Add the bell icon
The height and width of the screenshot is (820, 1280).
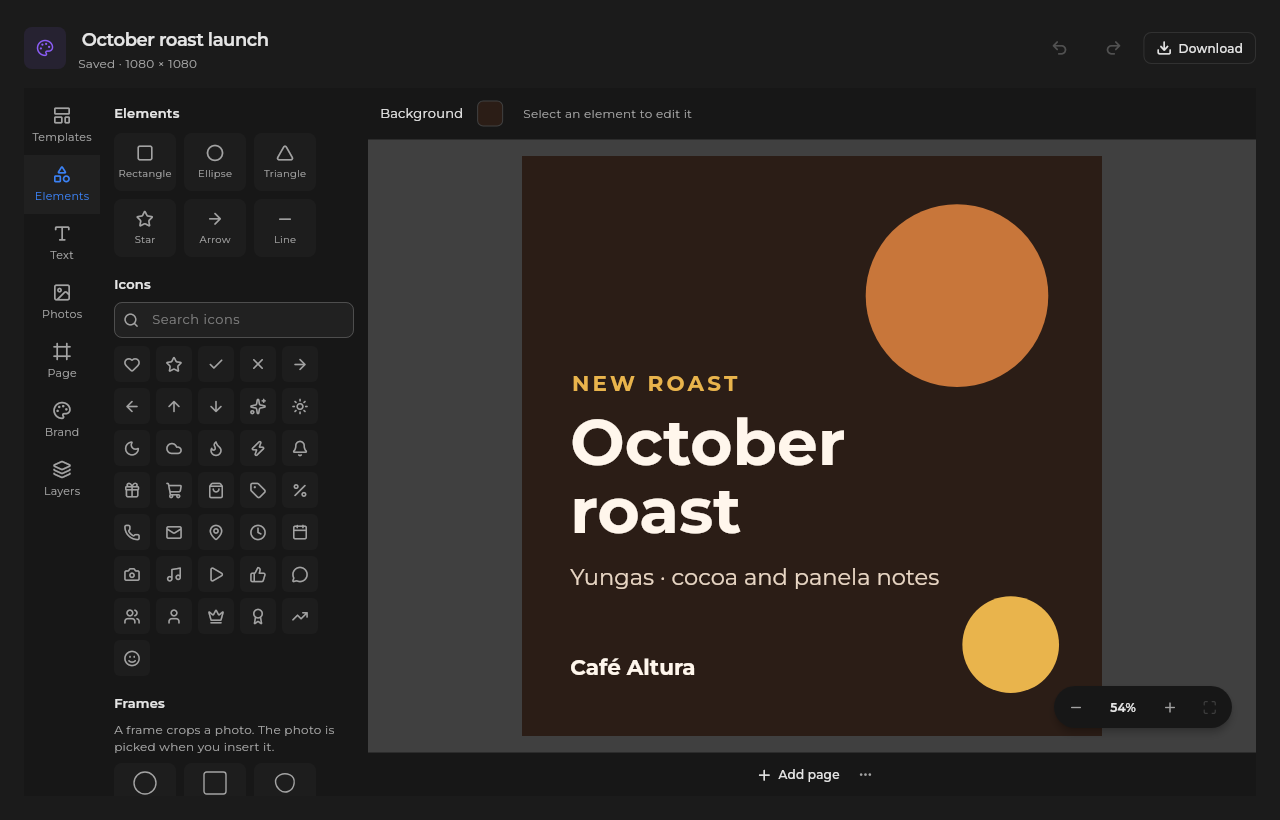tap(300, 448)
